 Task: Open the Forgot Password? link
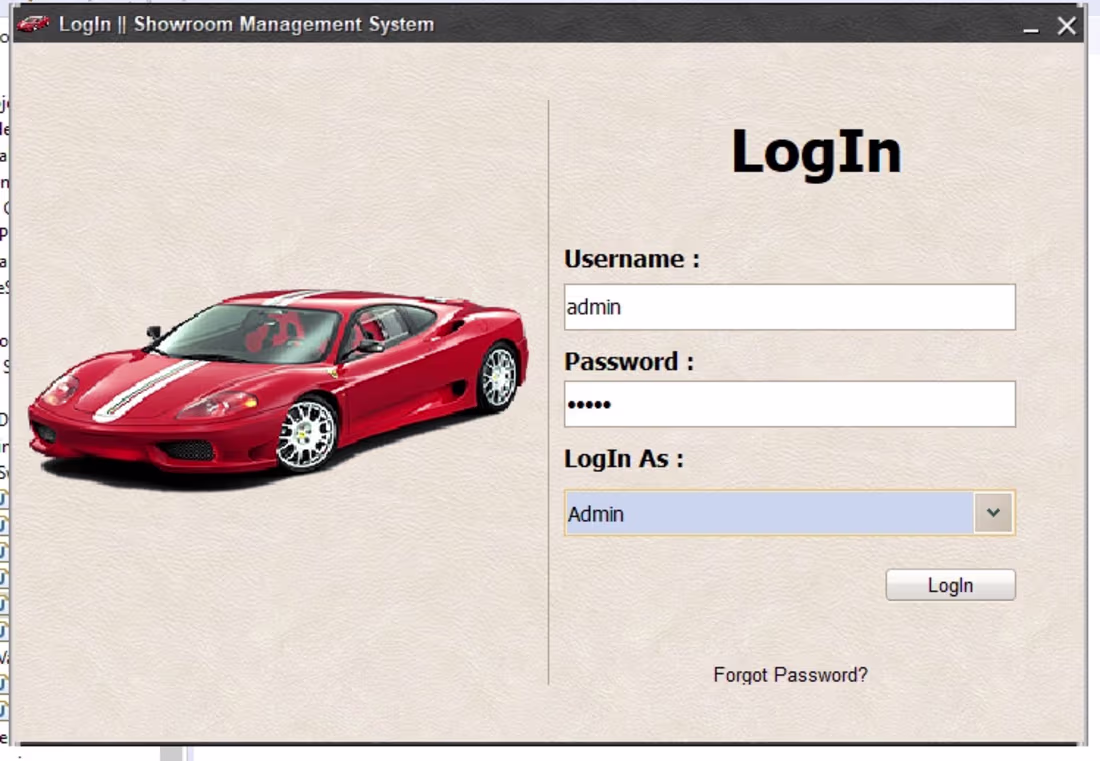coord(789,675)
